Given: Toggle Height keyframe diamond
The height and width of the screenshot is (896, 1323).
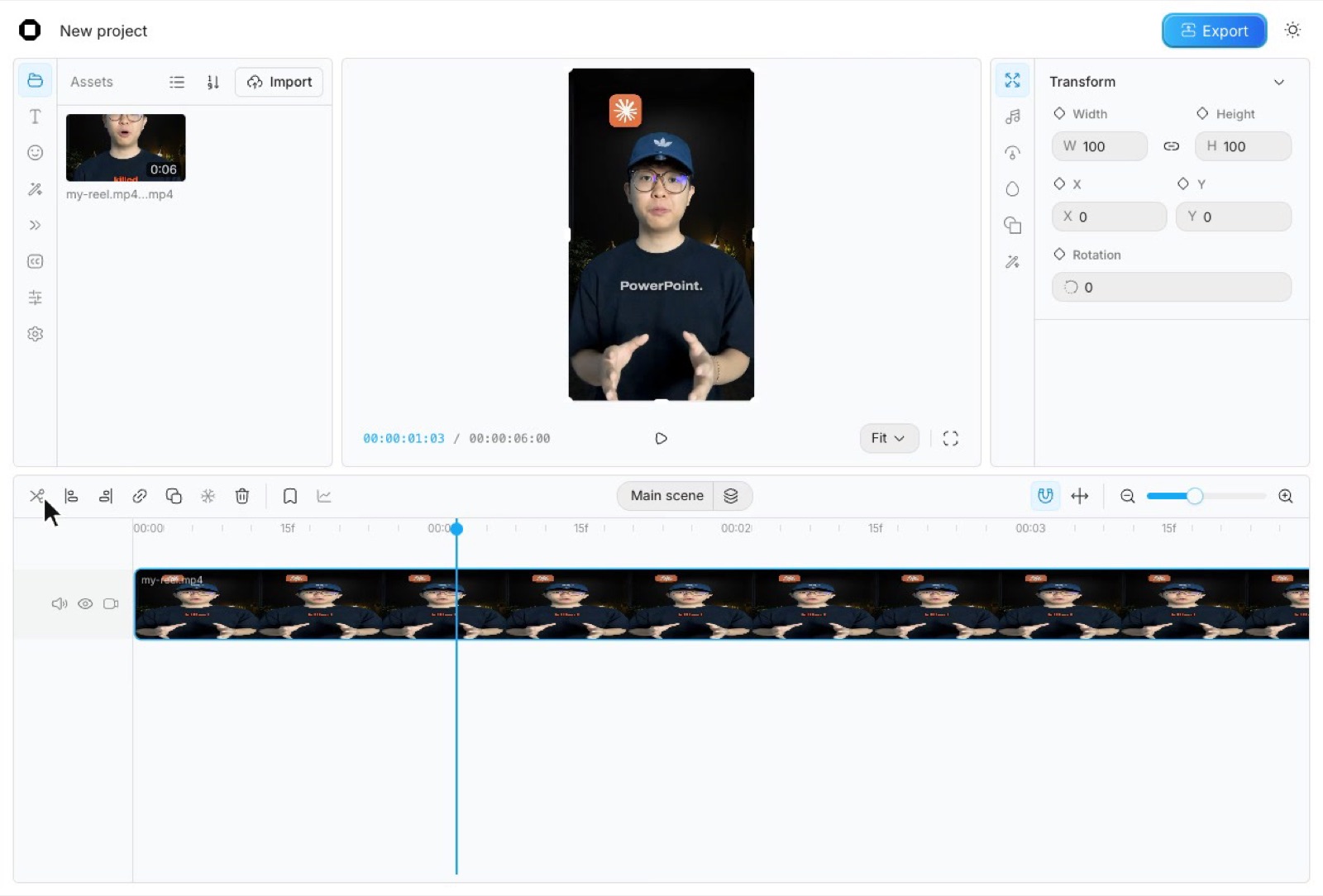Looking at the screenshot, I should click(x=1202, y=113).
